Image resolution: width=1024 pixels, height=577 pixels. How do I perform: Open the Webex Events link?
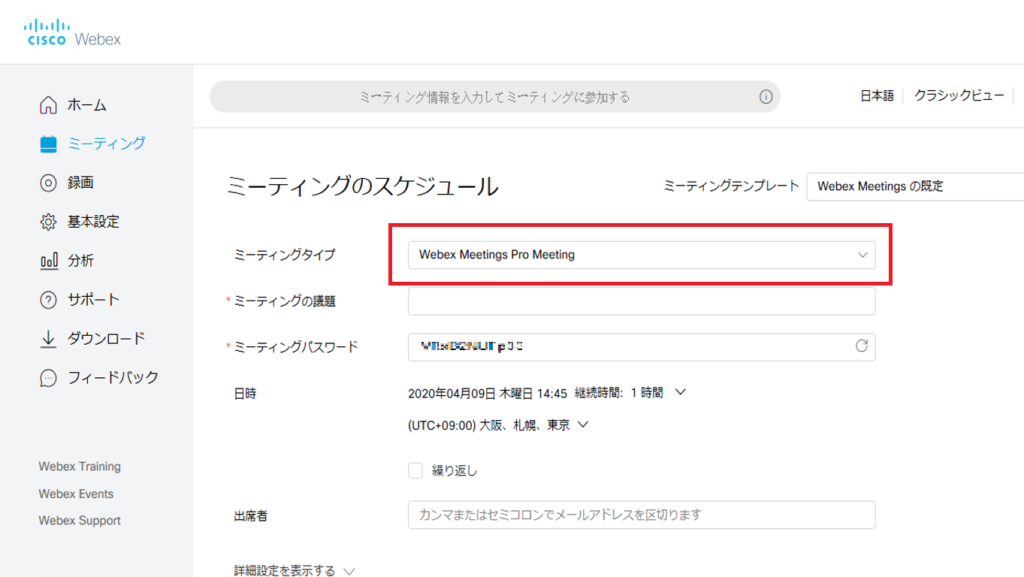click(x=76, y=494)
